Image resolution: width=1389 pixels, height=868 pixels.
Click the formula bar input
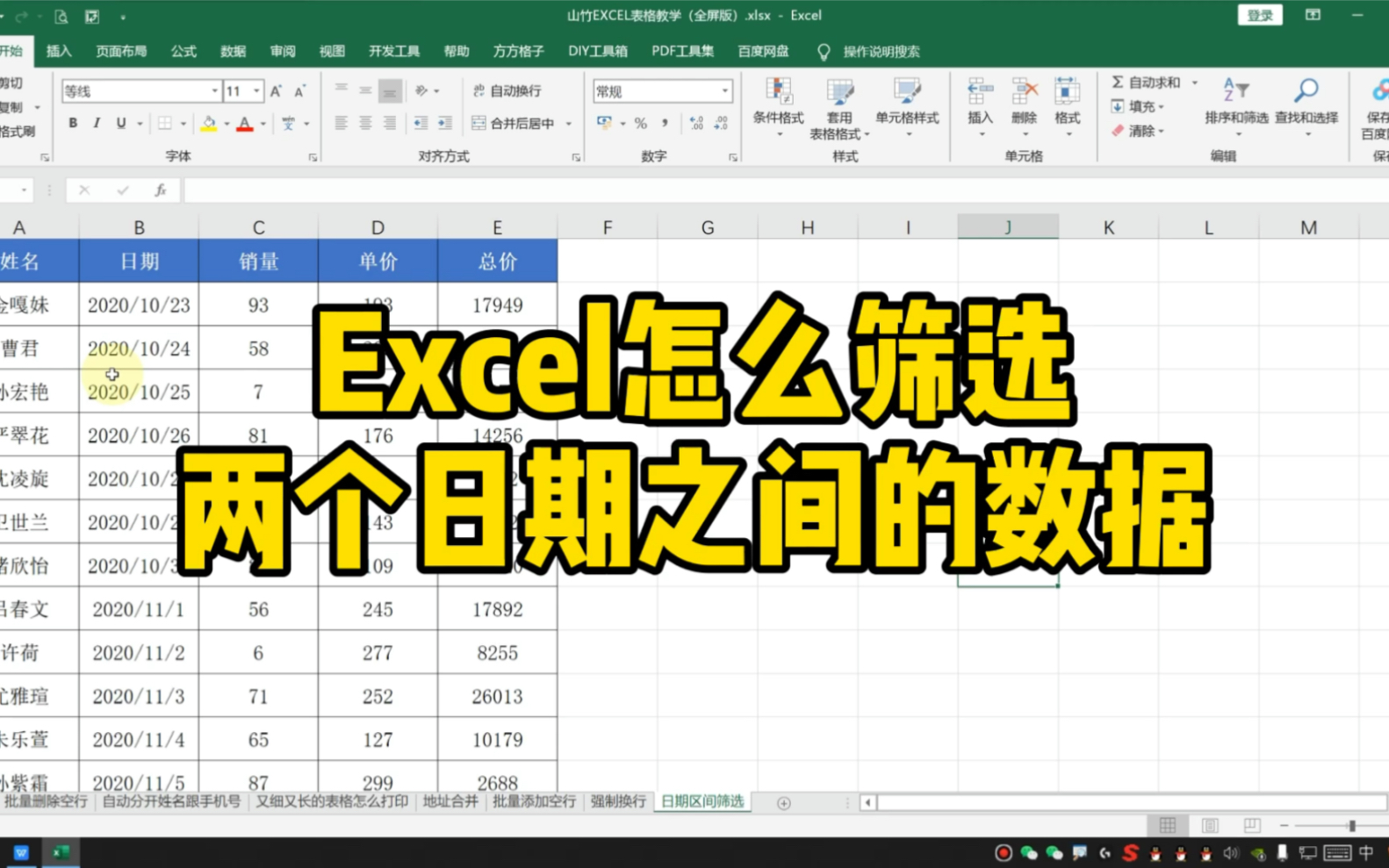point(786,190)
